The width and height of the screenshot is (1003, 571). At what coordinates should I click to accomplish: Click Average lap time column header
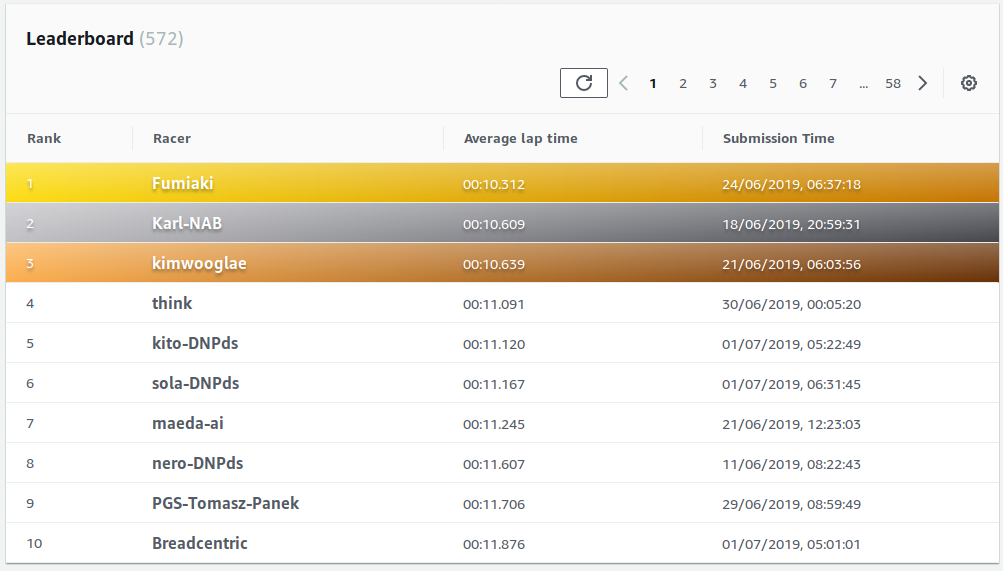(x=521, y=139)
